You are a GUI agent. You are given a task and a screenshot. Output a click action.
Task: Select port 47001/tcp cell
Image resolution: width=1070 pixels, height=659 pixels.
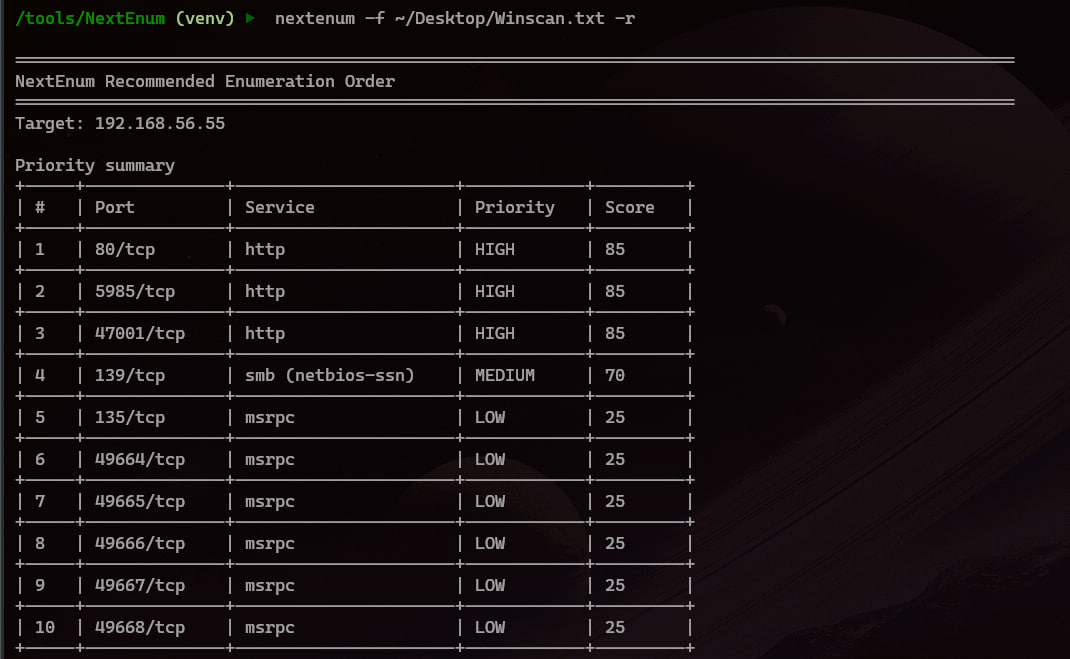140,334
